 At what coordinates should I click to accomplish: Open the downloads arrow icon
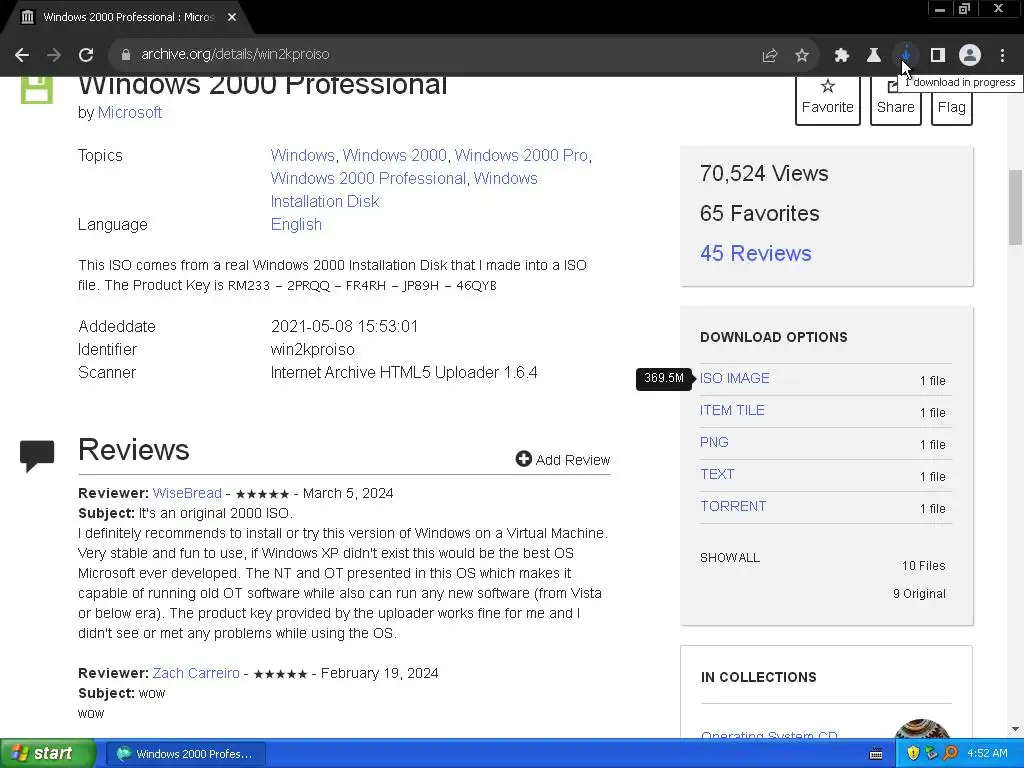pyautogui.click(x=906, y=55)
